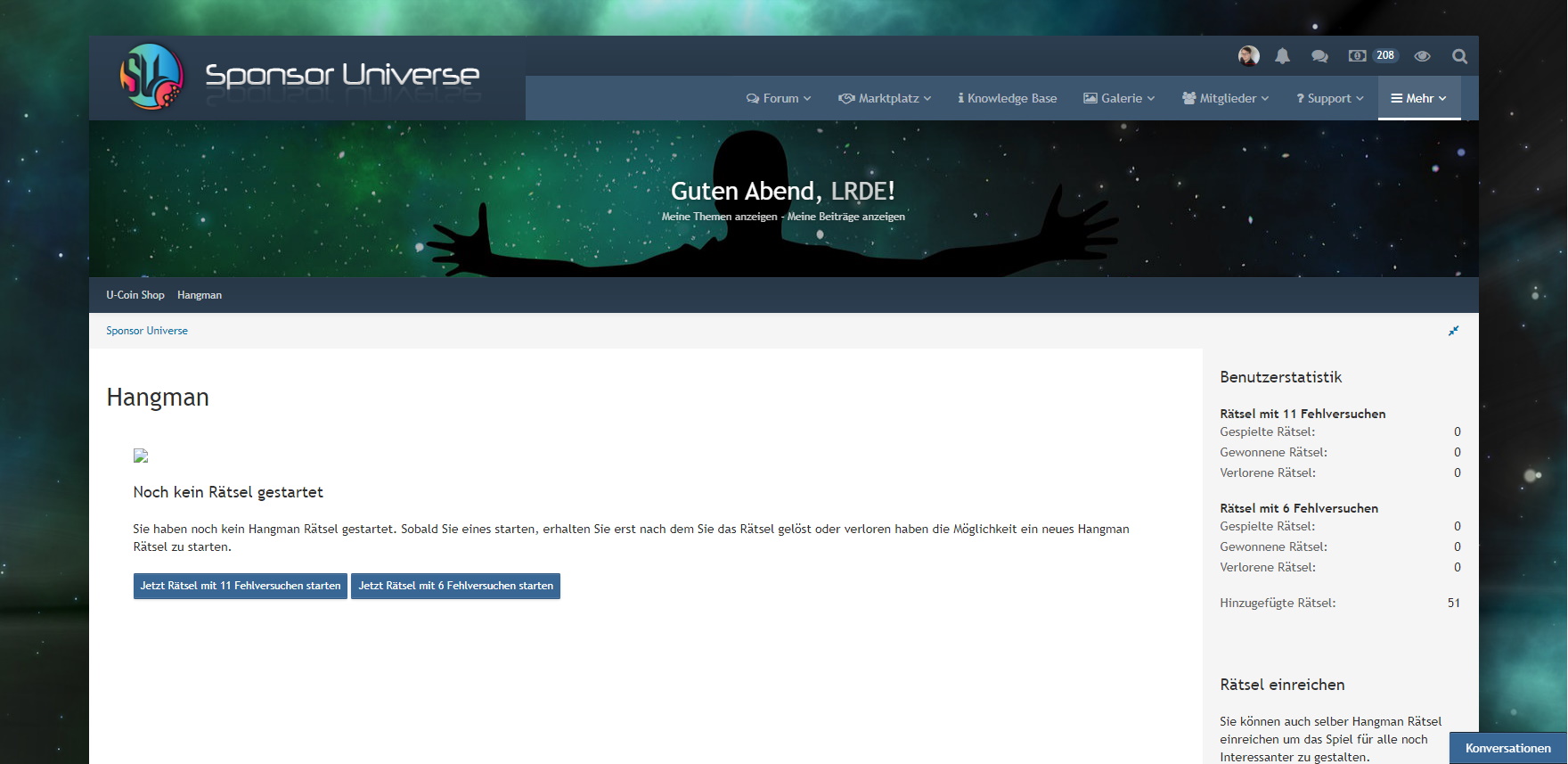Screen dimensions: 1568x764
Task: Click the U-Coin balance 208 icon
Action: [x=1373, y=55]
